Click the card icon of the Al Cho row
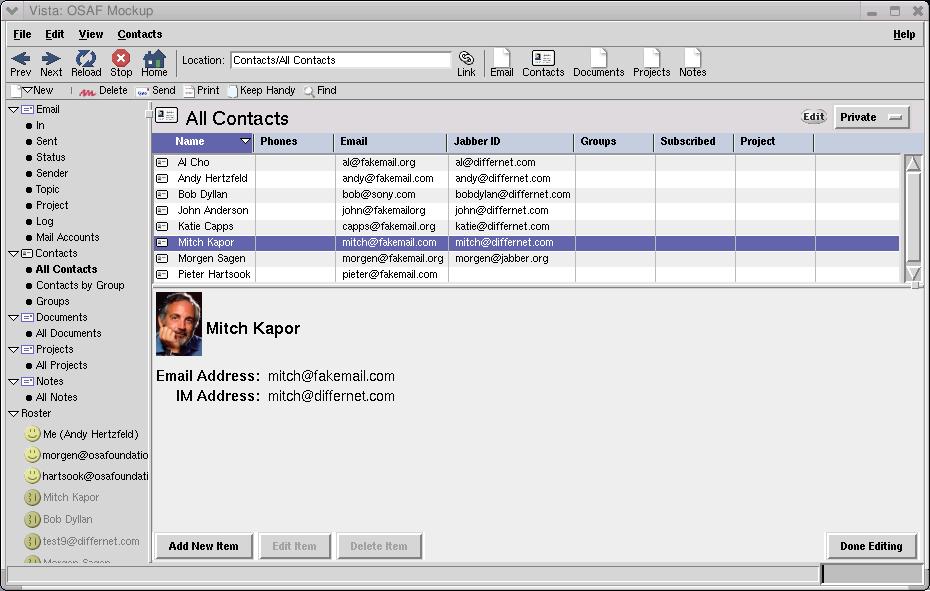This screenshot has height=591, width=930. [162, 162]
